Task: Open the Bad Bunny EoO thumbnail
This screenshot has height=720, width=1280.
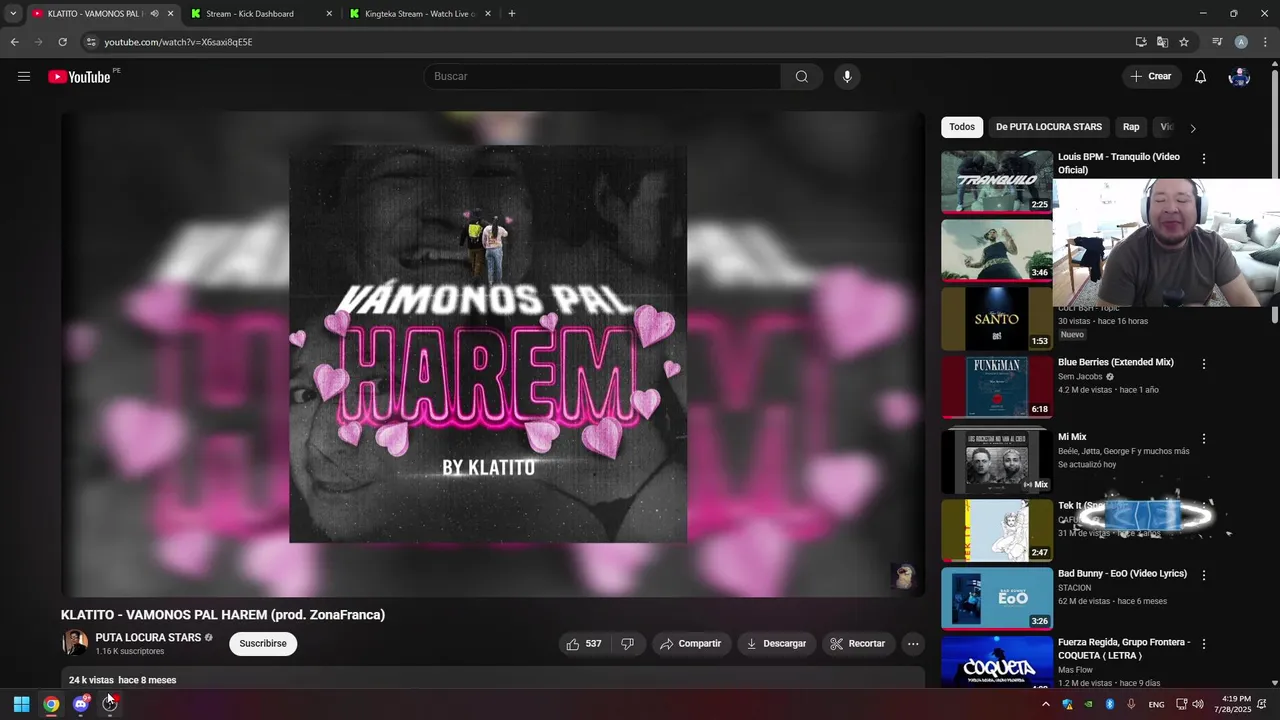Action: tap(997, 598)
